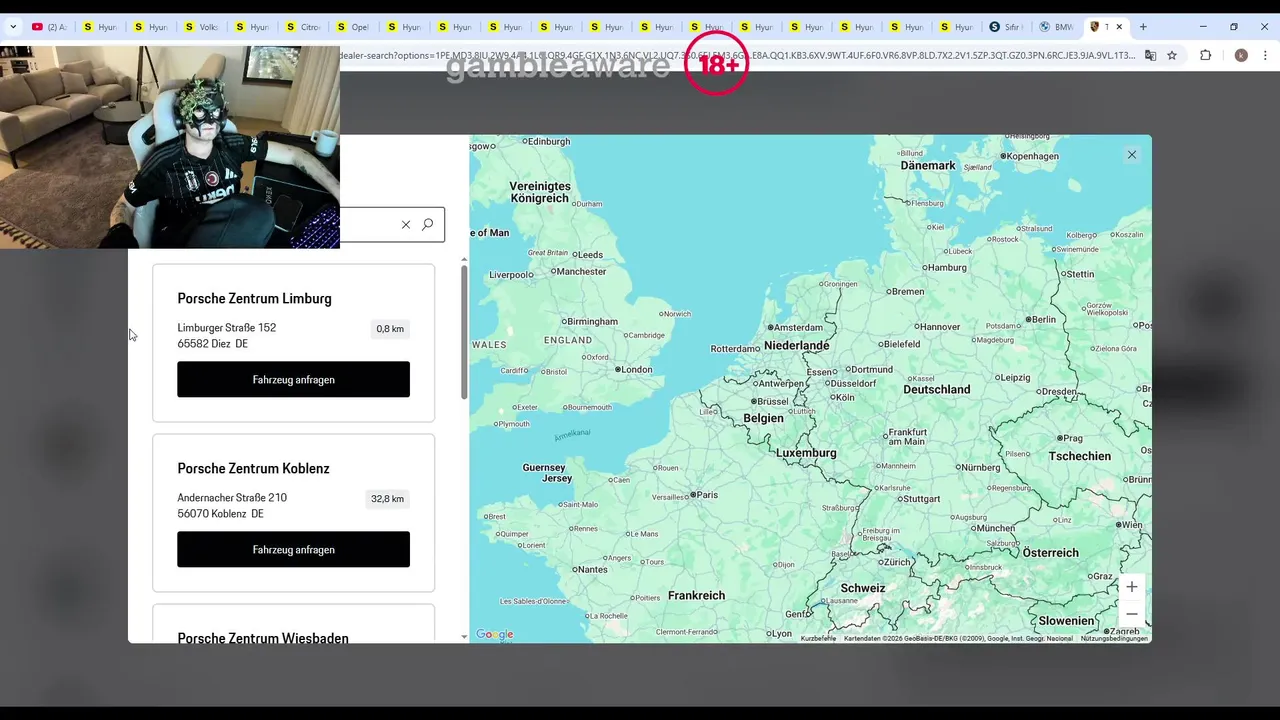The width and height of the screenshot is (1280, 720).
Task: Switch to the Volks tab
Action: click(201, 27)
